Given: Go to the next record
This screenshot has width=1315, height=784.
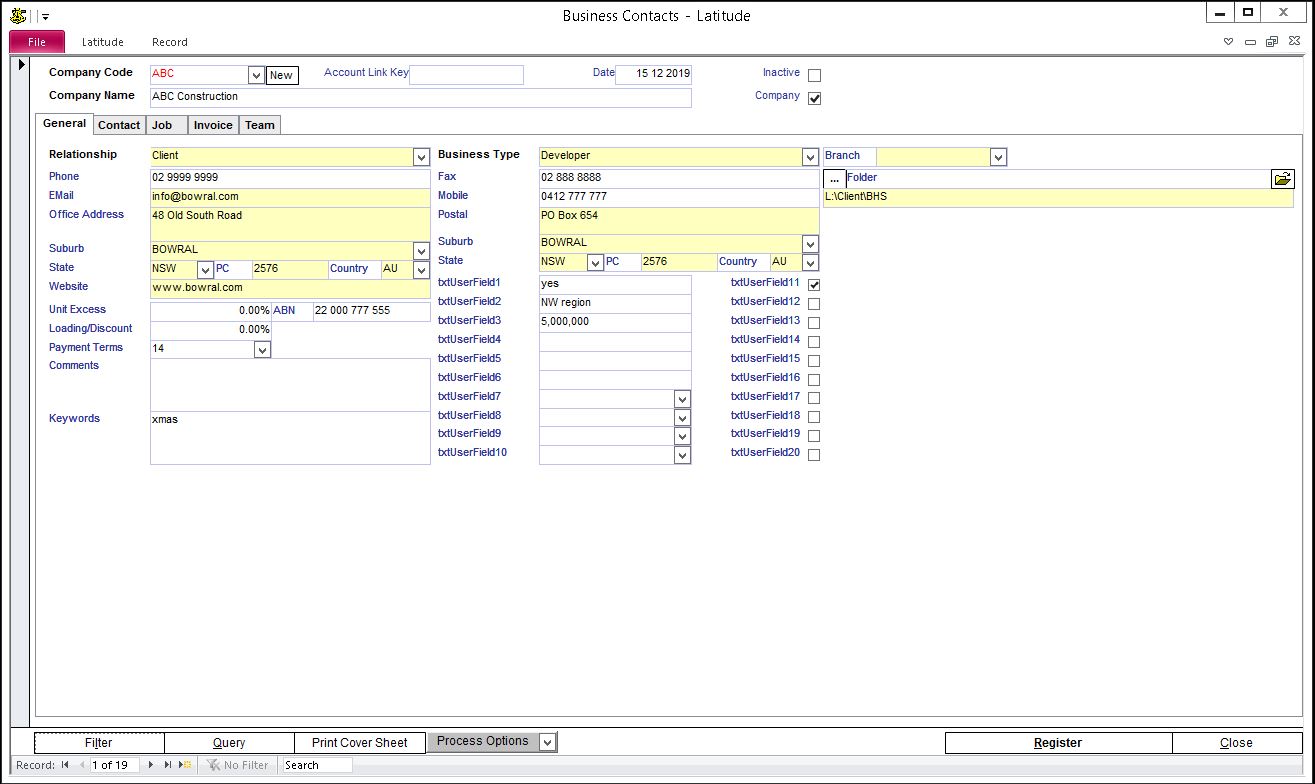Looking at the screenshot, I should (152, 765).
